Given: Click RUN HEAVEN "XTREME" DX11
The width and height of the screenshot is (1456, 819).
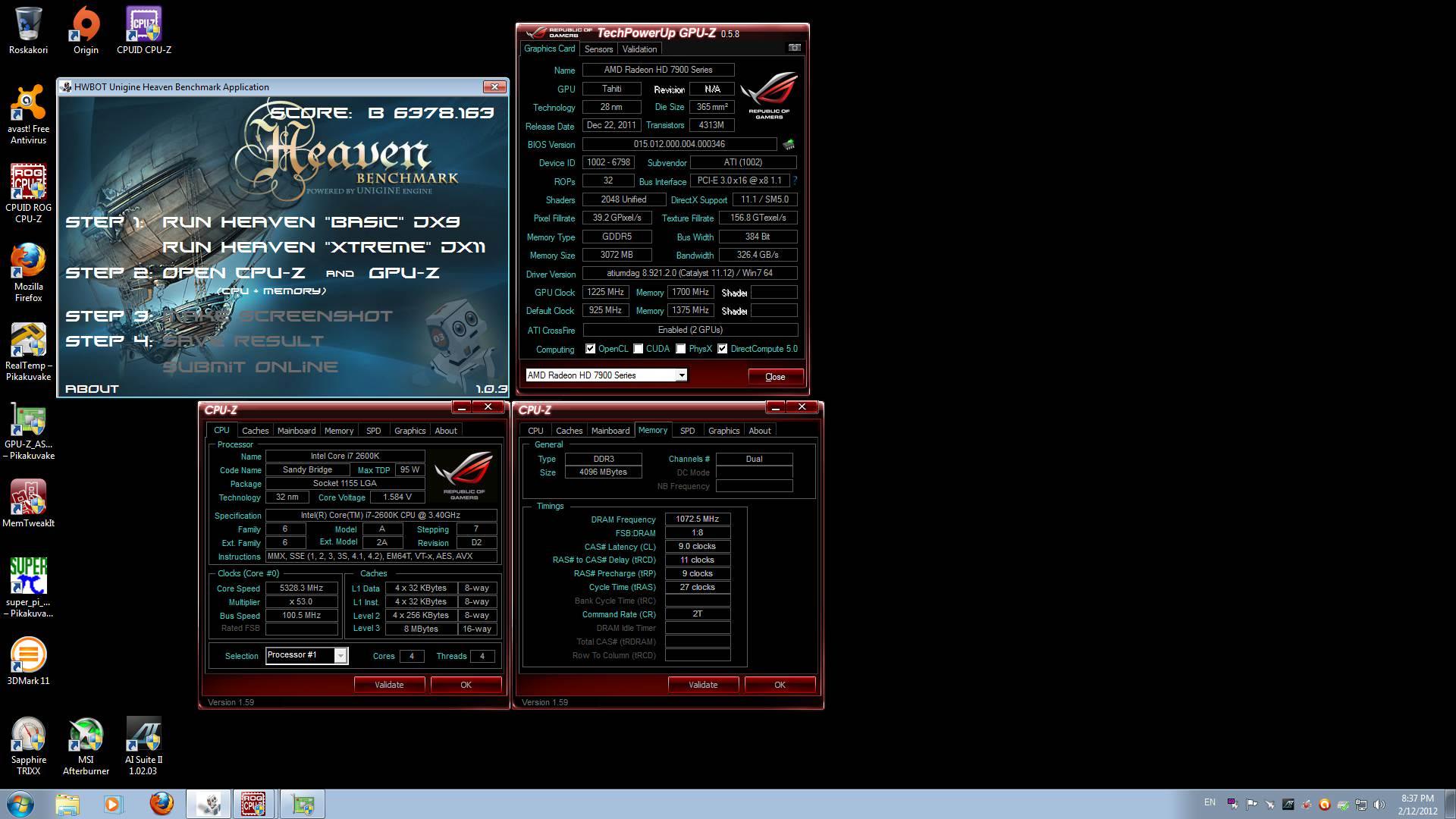Looking at the screenshot, I should (324, 247).
